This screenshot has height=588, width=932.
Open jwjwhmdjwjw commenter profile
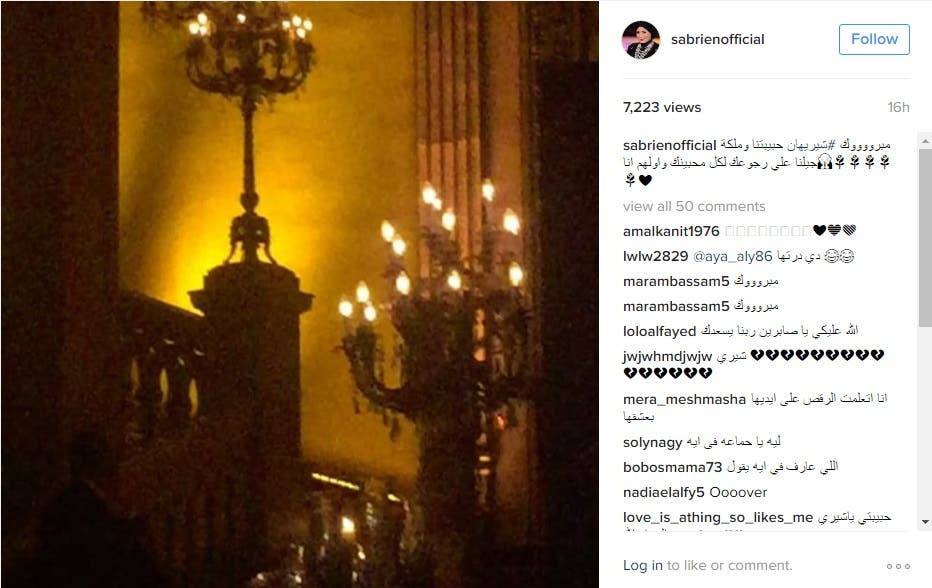667,356
